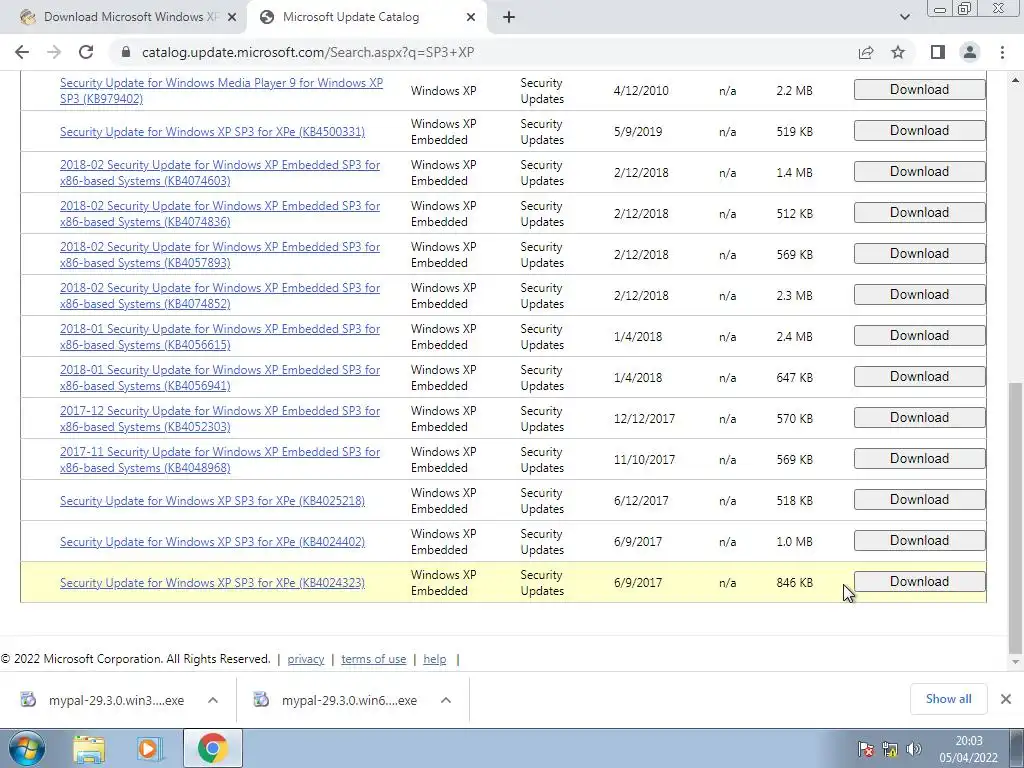Click Chrome icon in the taskbar
Viewport: 1024px width, 768px height.
pyautogui.click(x=212, y=748)
